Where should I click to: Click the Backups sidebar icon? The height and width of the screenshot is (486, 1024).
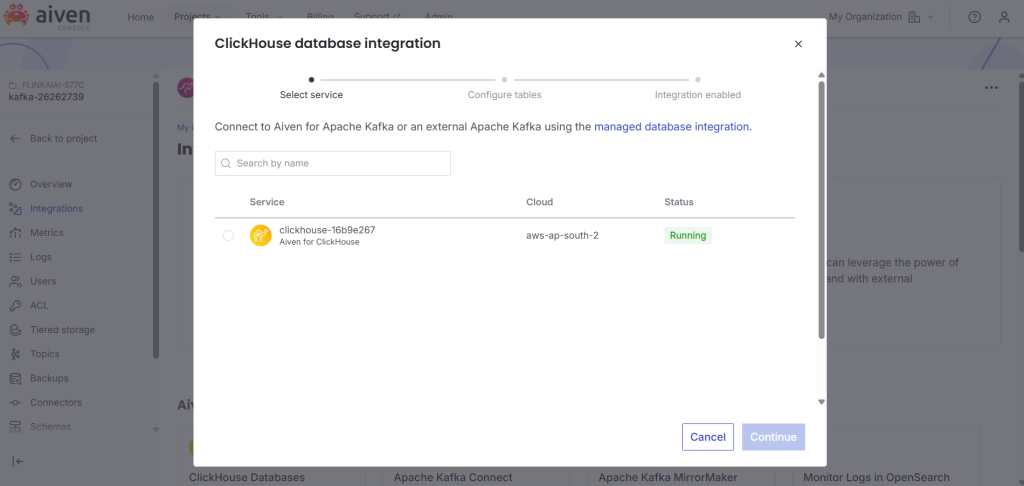pyautogui.click(x=15, y=378)
